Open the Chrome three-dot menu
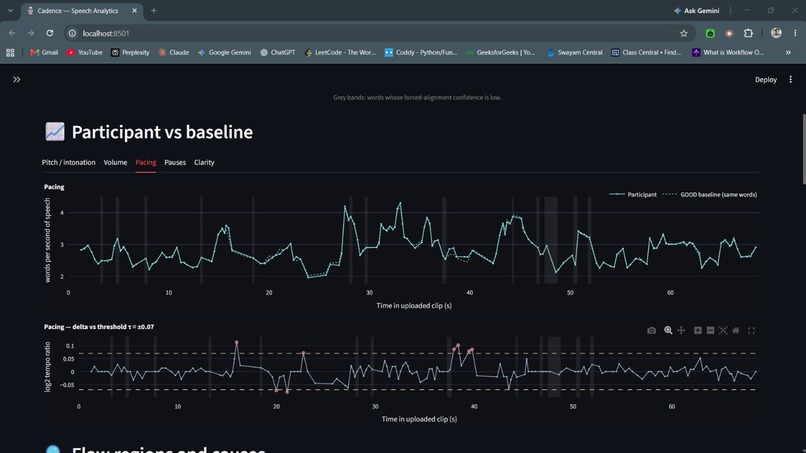 point(795,33)
